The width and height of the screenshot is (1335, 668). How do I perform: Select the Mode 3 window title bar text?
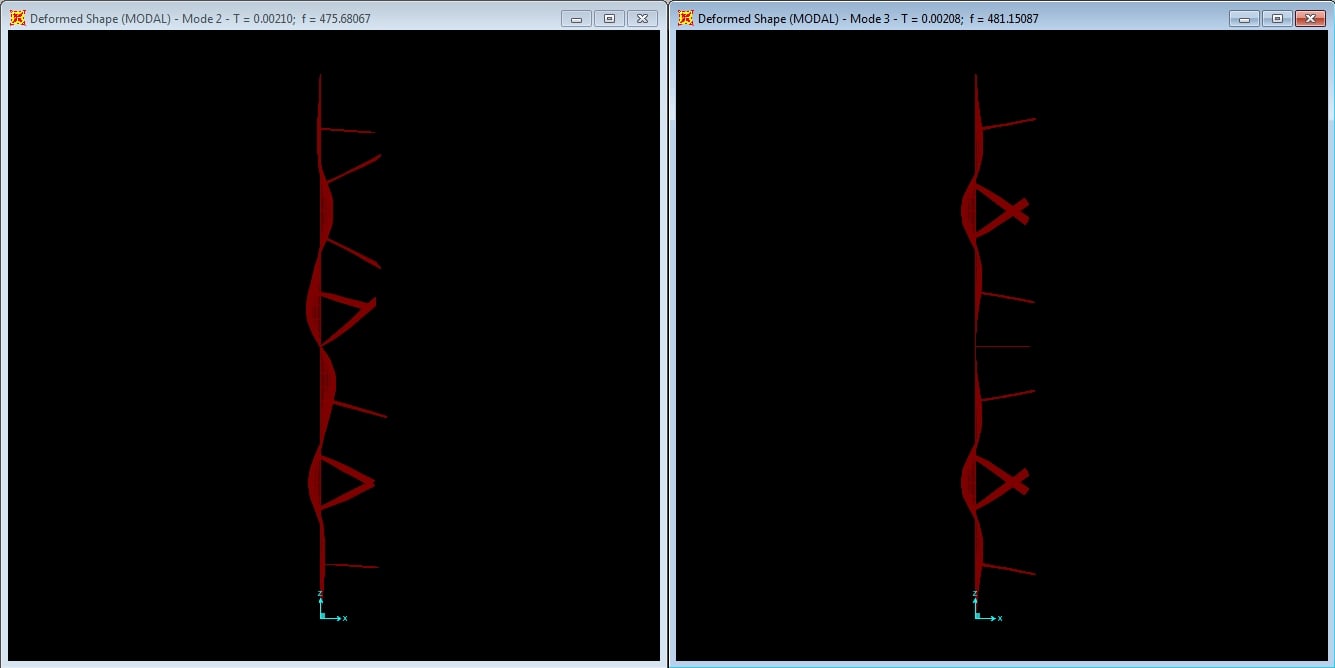coord(868,18)
